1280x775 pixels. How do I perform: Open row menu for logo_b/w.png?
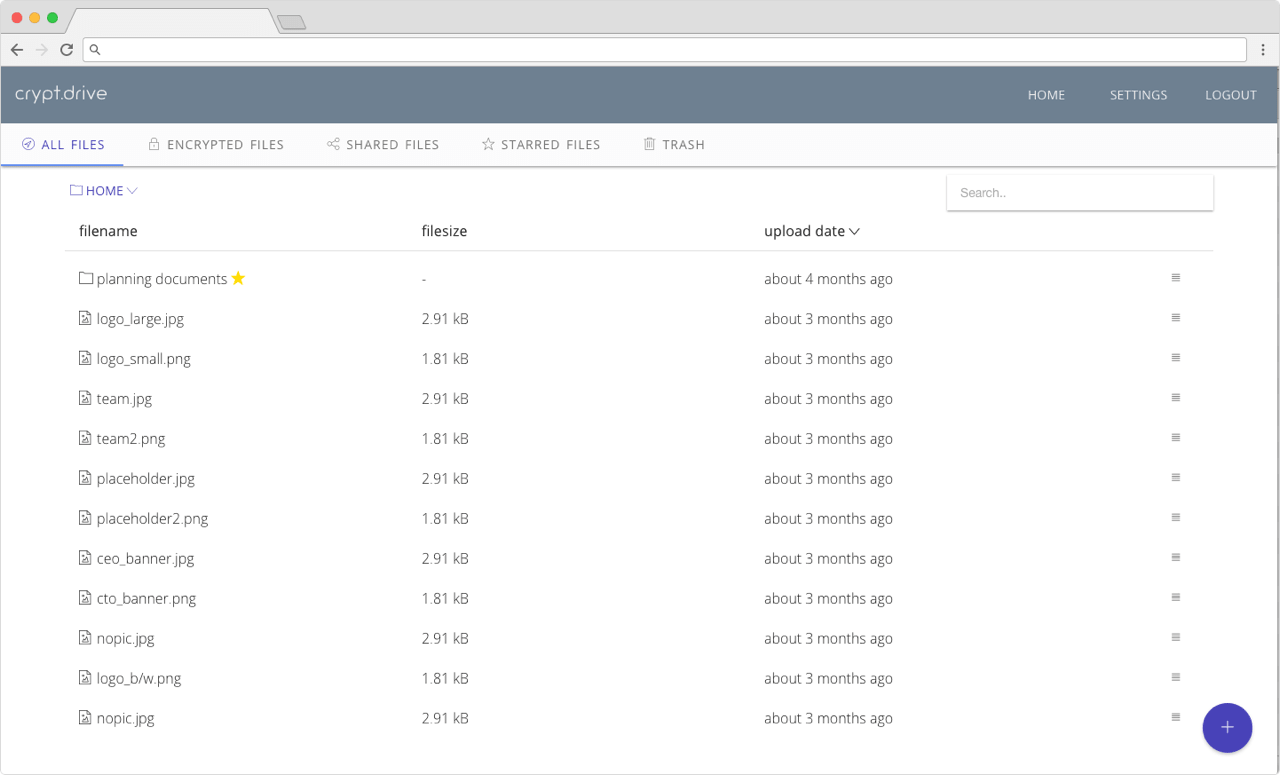[x=1176, y=678]
